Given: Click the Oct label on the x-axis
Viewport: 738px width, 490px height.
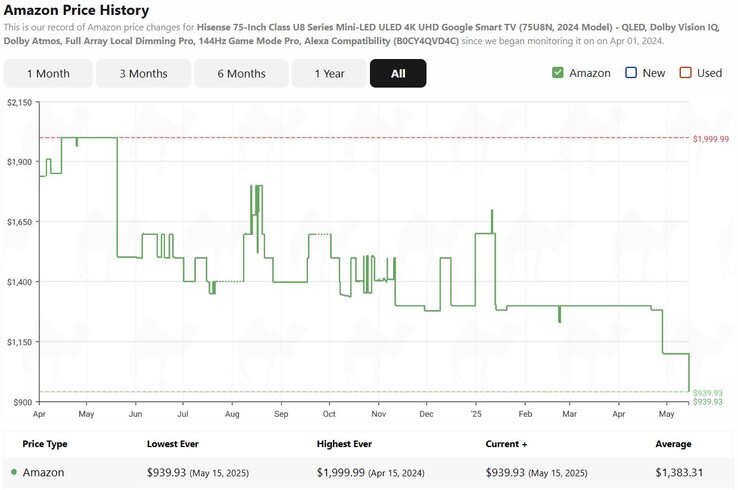Looking at the screenshot, I should [x=329, y=414].
